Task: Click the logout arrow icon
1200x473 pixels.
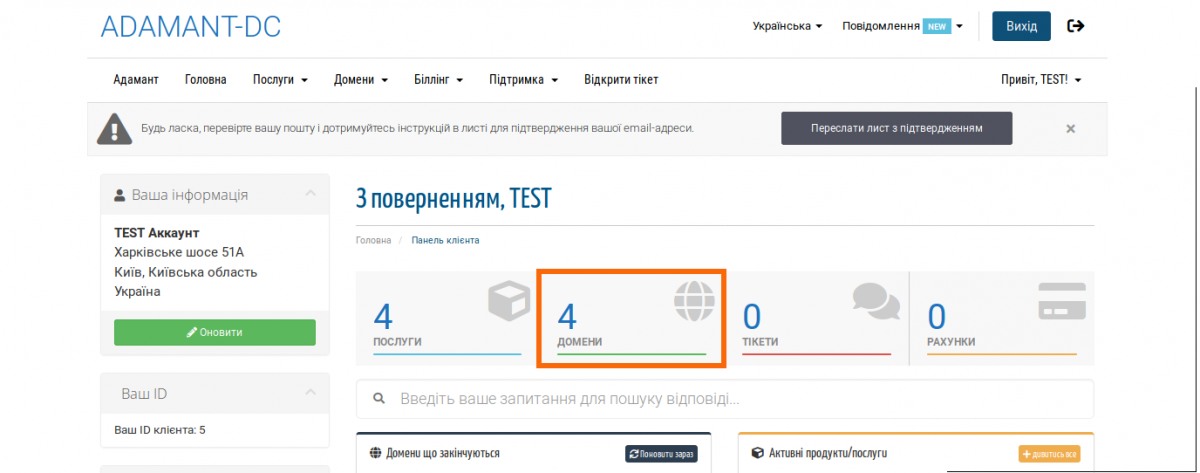Action: [1076, 26]
